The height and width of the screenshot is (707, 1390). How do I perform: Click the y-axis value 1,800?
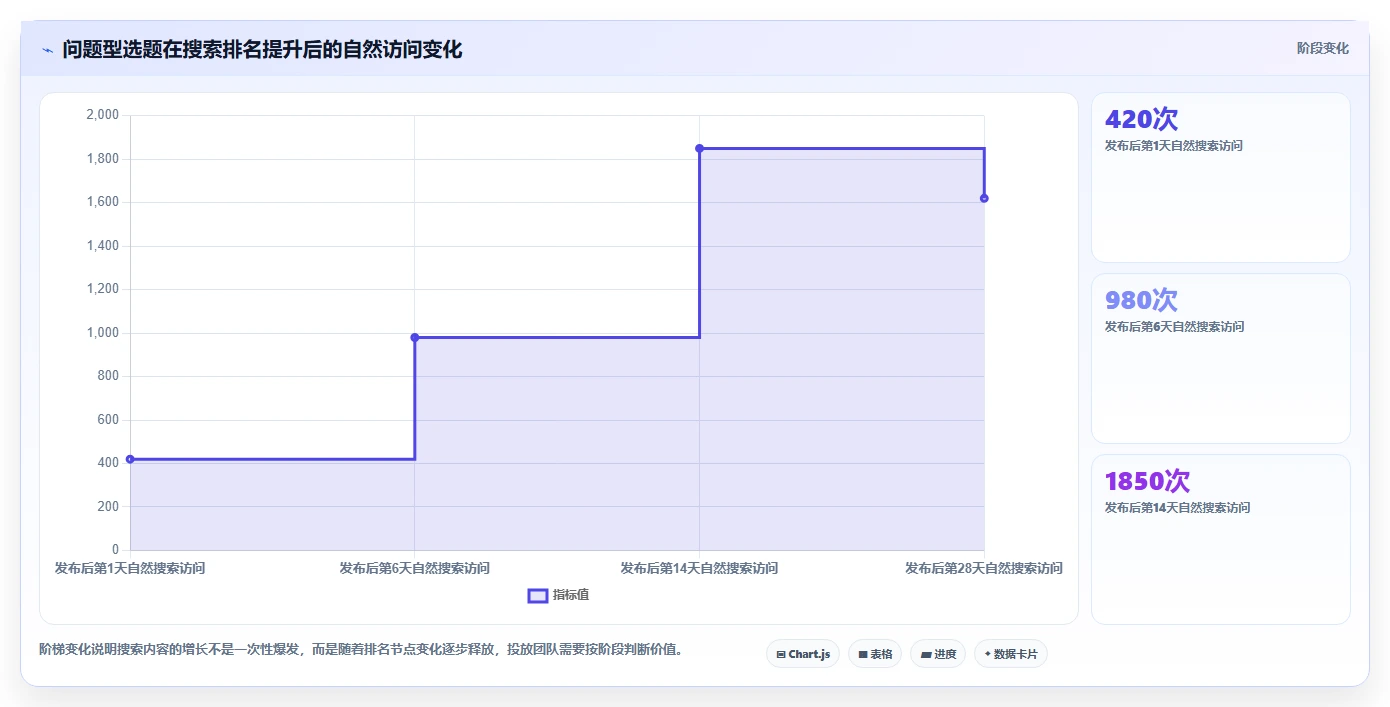[x=103, y=159]
